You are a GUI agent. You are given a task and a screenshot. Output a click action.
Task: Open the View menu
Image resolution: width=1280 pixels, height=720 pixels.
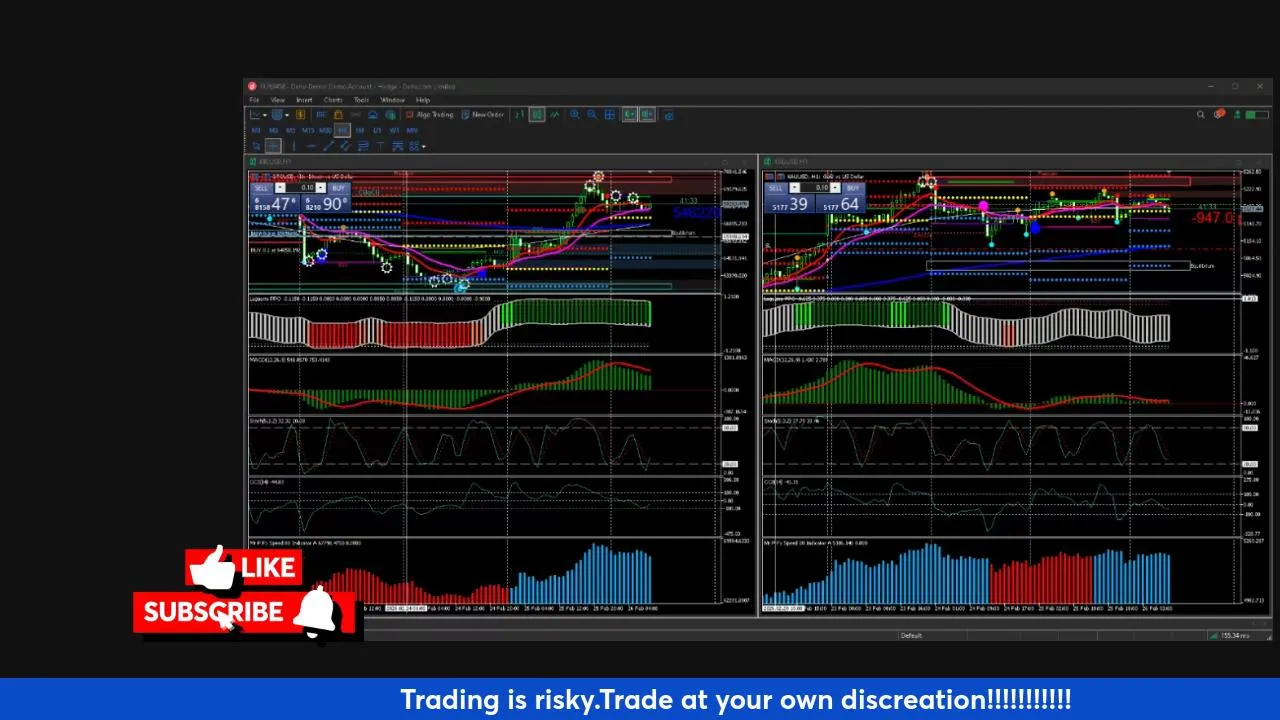277,100
